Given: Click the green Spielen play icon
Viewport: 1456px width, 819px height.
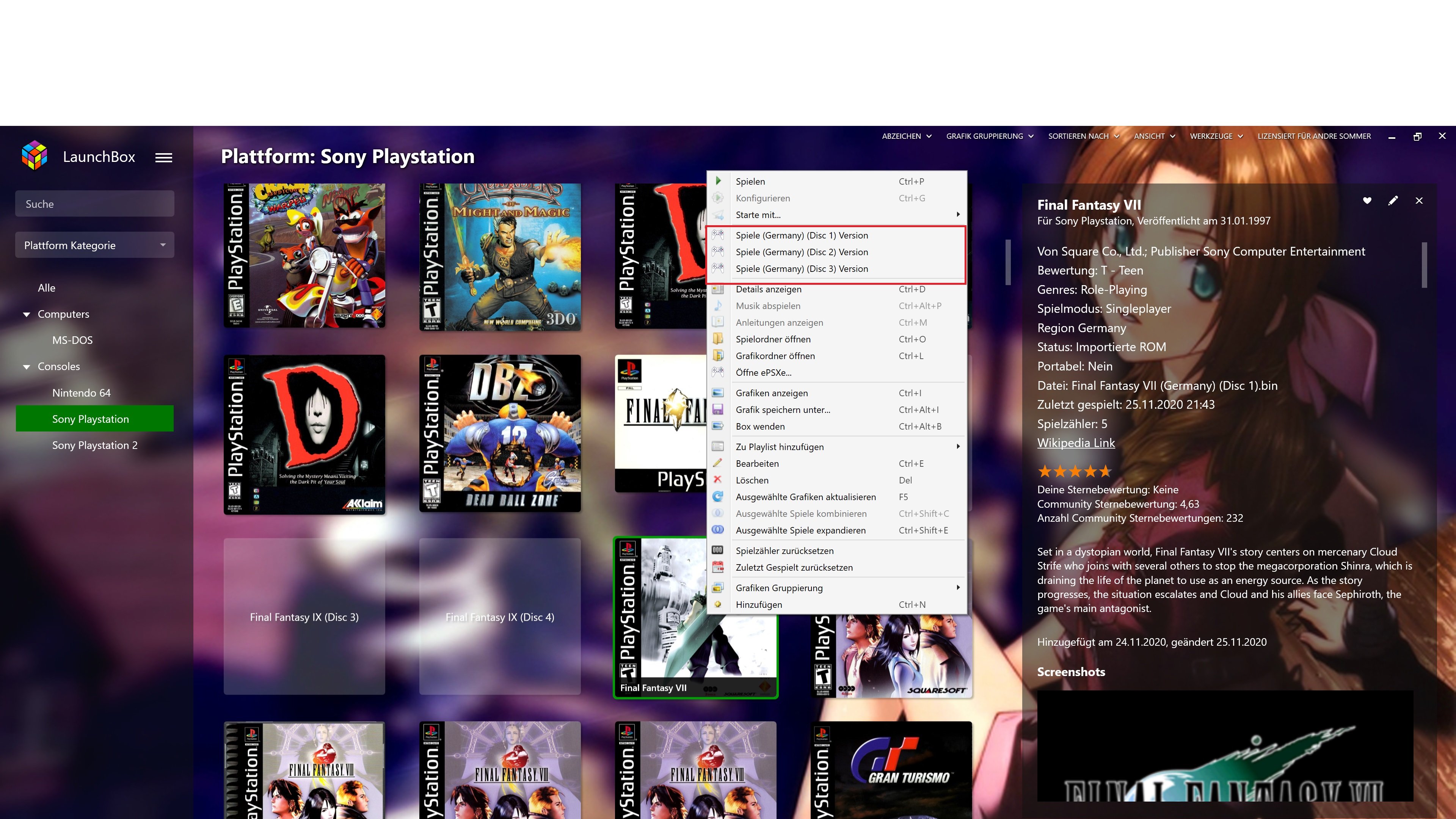Looking at the screenshot, I should [x=718, y=181].
